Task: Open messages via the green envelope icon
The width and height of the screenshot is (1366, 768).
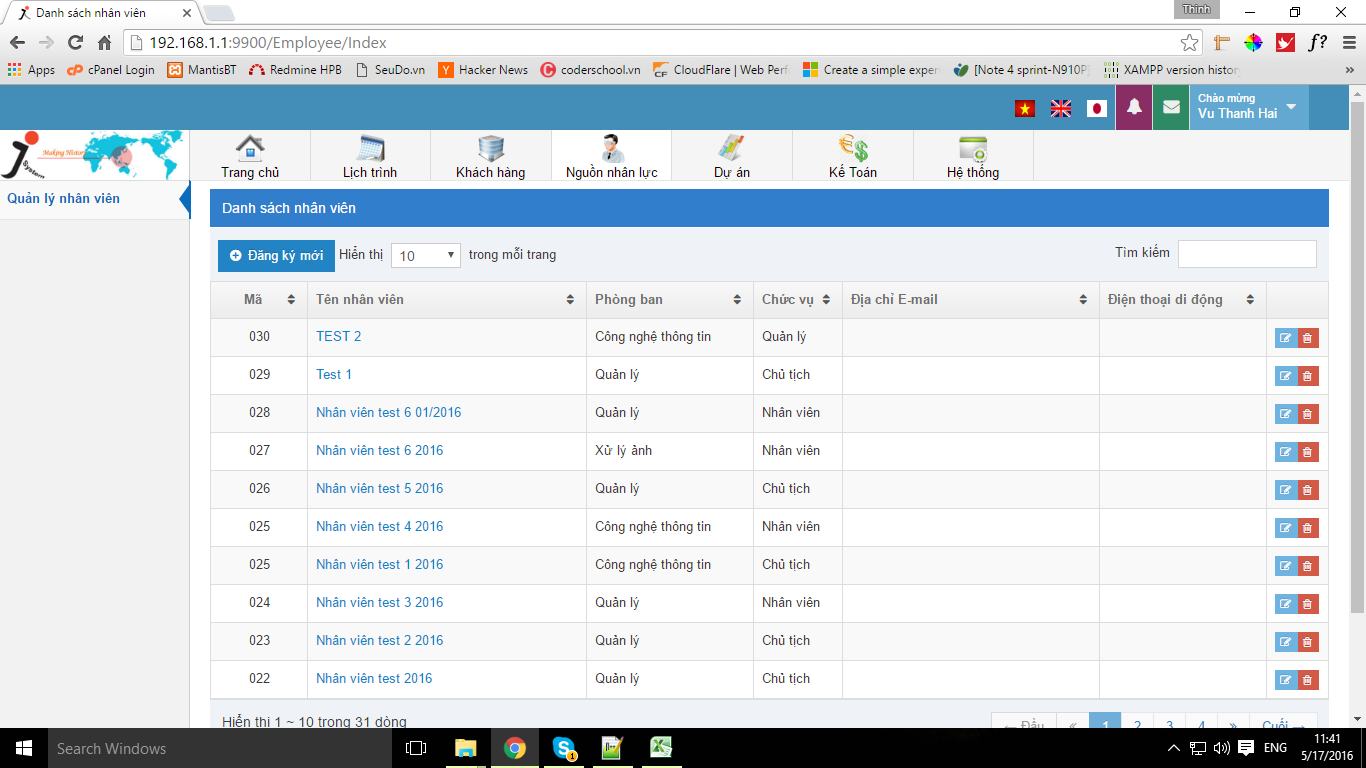Action: tap(1170, 108)
